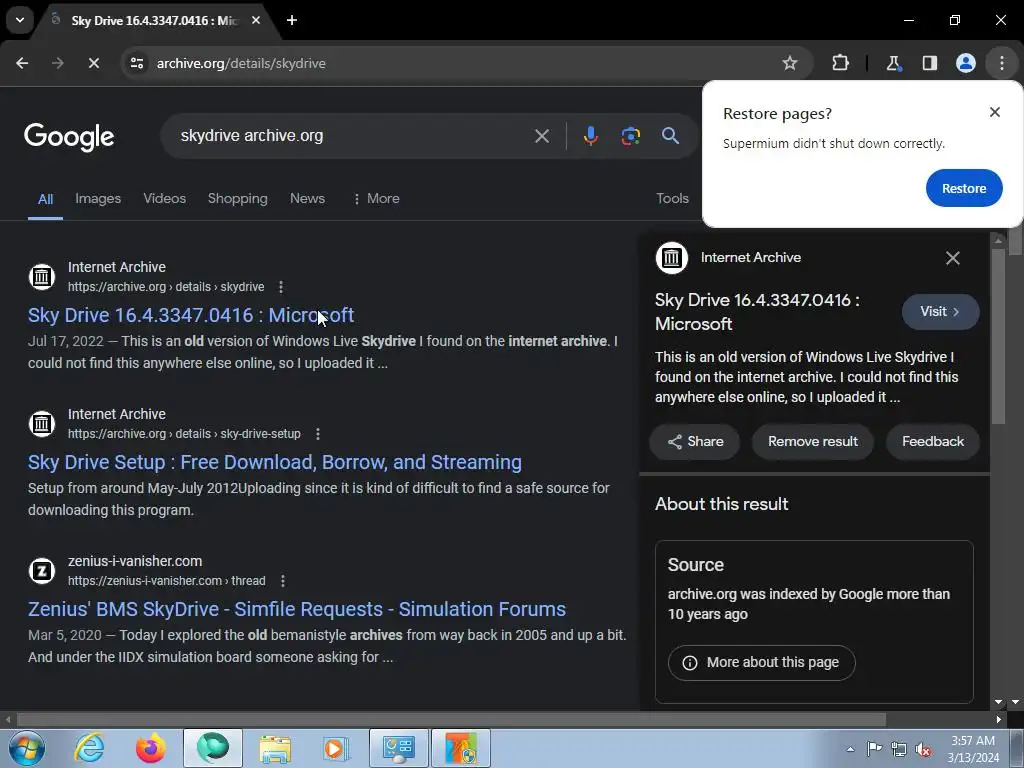Open options for zenius-i-vanisher result
Viewport: 1024px width, 768px height.
click(282, 581)
